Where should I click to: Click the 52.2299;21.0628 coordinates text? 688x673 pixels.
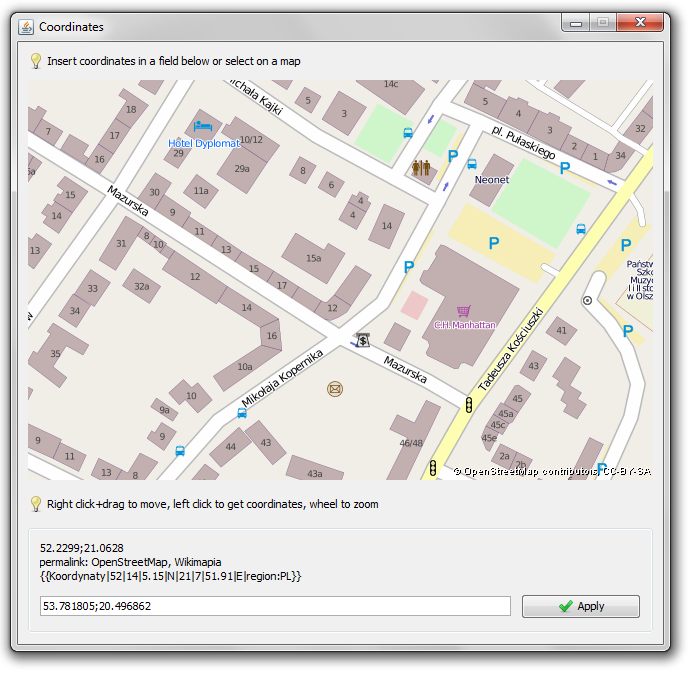click(x=82, y=548)
